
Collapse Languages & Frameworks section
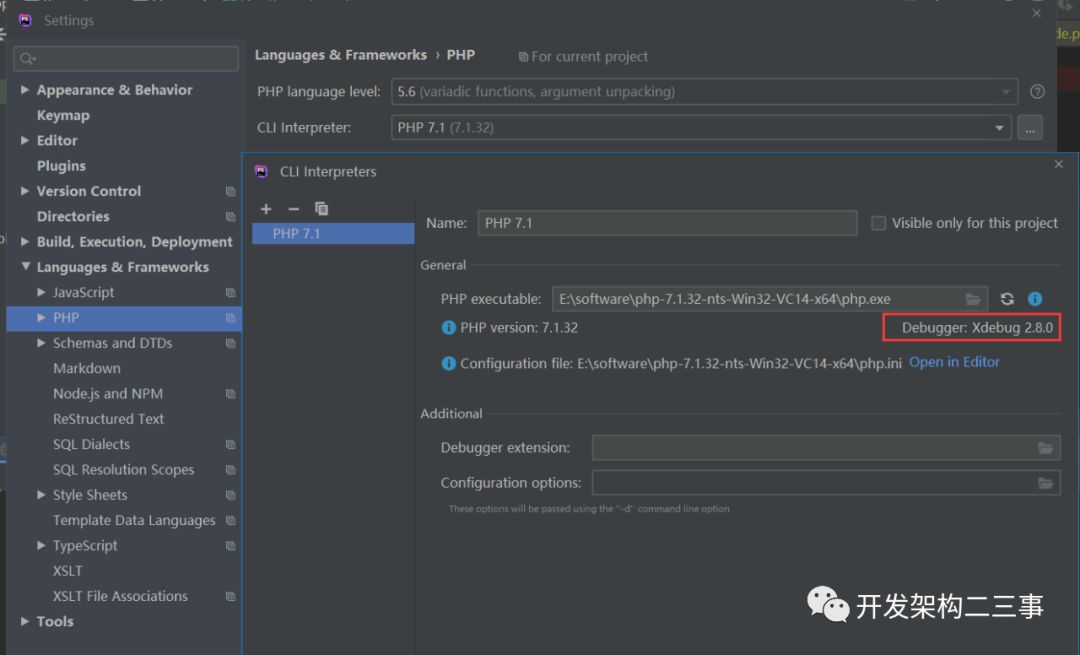(x=25, y=267)
